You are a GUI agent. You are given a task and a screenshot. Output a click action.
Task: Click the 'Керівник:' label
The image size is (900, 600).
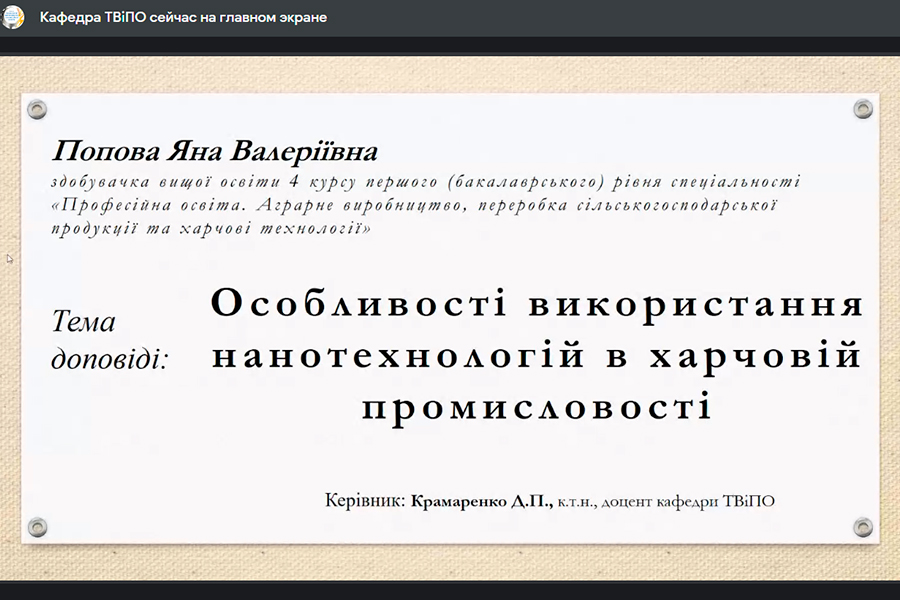tap(365, 501)
